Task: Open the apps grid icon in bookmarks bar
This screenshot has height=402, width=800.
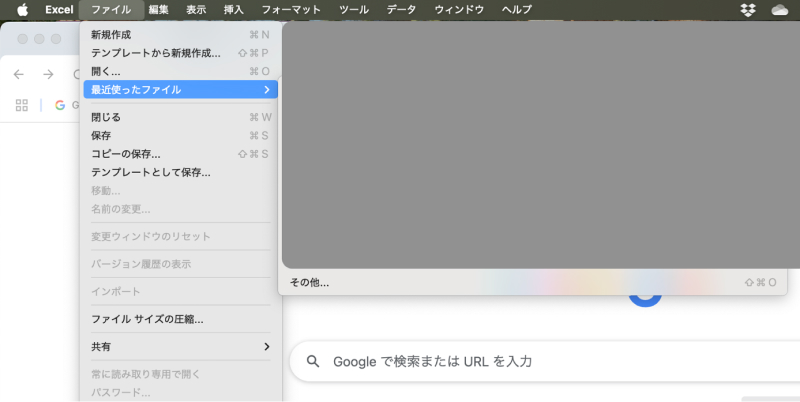Action: (x=22, y=105)
